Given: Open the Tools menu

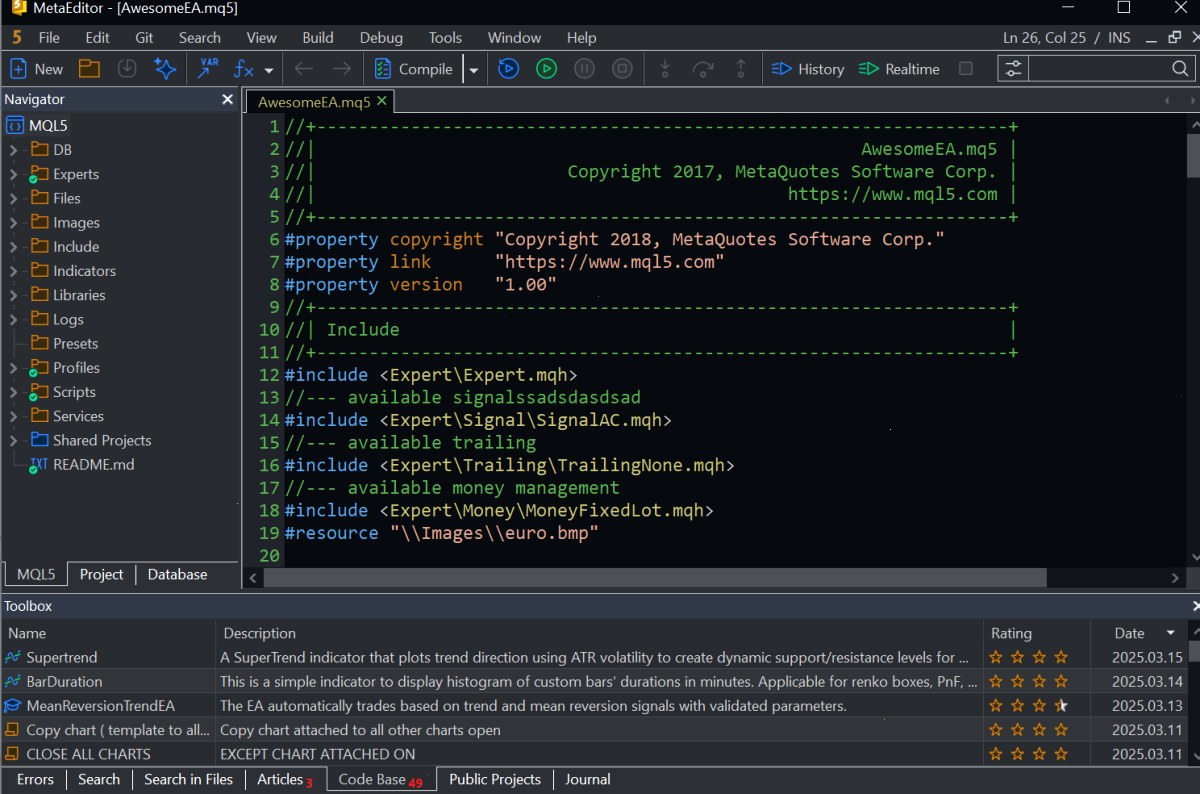Looking at the screenshot, I should coord(445,38).
